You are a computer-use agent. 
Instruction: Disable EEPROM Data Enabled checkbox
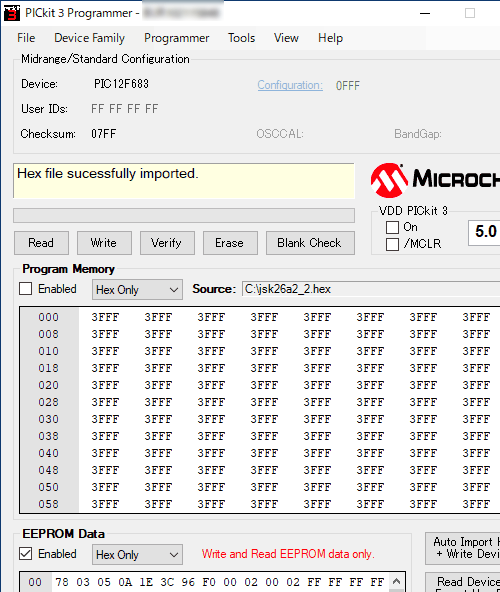coord(26,554)
